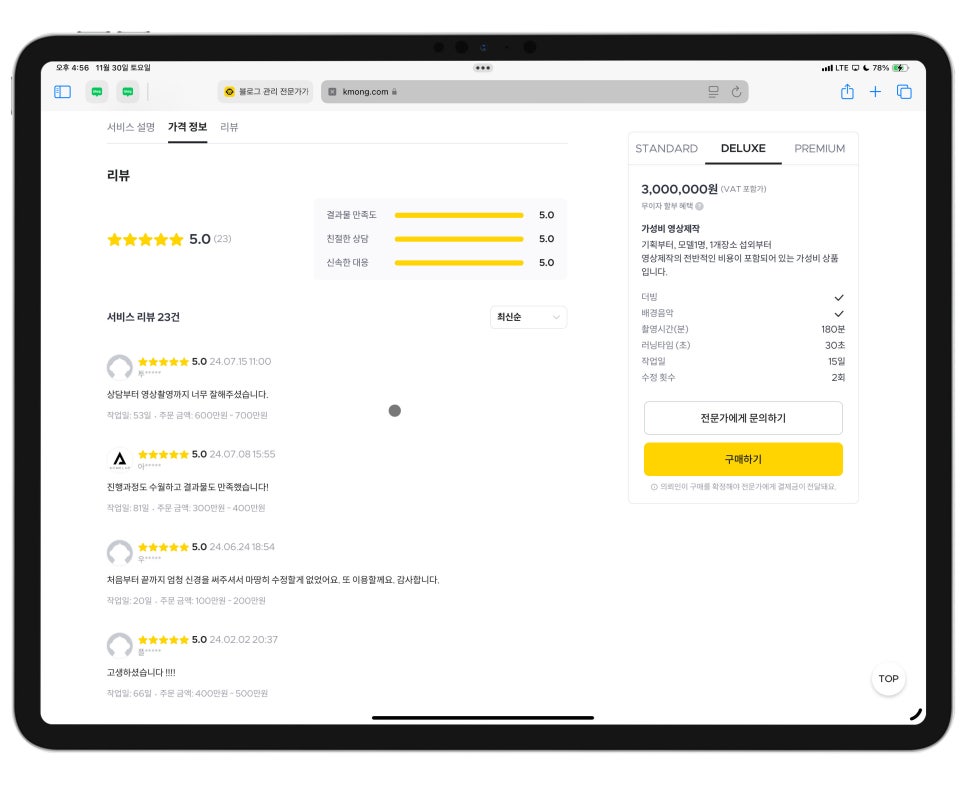This screenshot has height=785, width=966.
Task: Click the checkmark in the 배경음악 row
Action: point(838,314)
